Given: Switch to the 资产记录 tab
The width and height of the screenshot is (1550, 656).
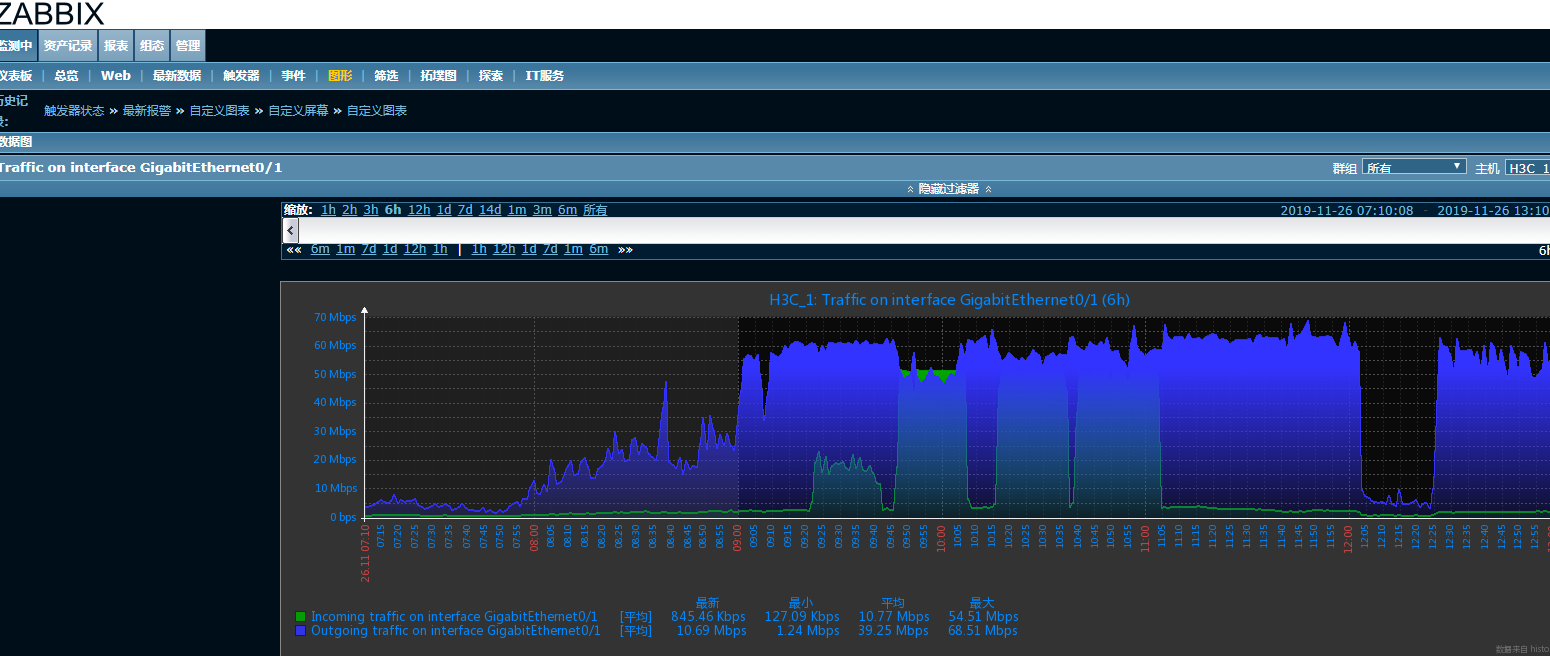Looking at the screenshot, I should click(68, 46).
